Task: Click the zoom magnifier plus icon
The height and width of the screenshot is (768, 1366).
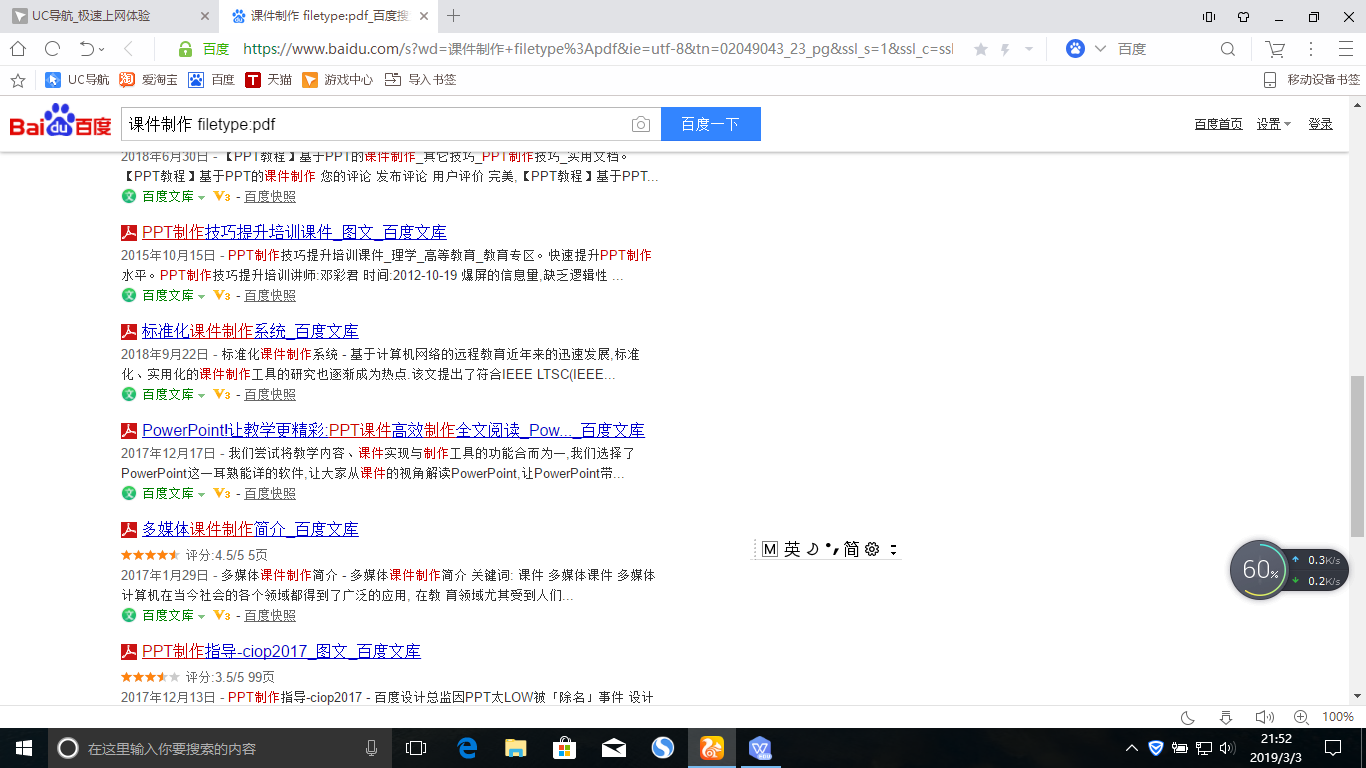Action: 1301,717
